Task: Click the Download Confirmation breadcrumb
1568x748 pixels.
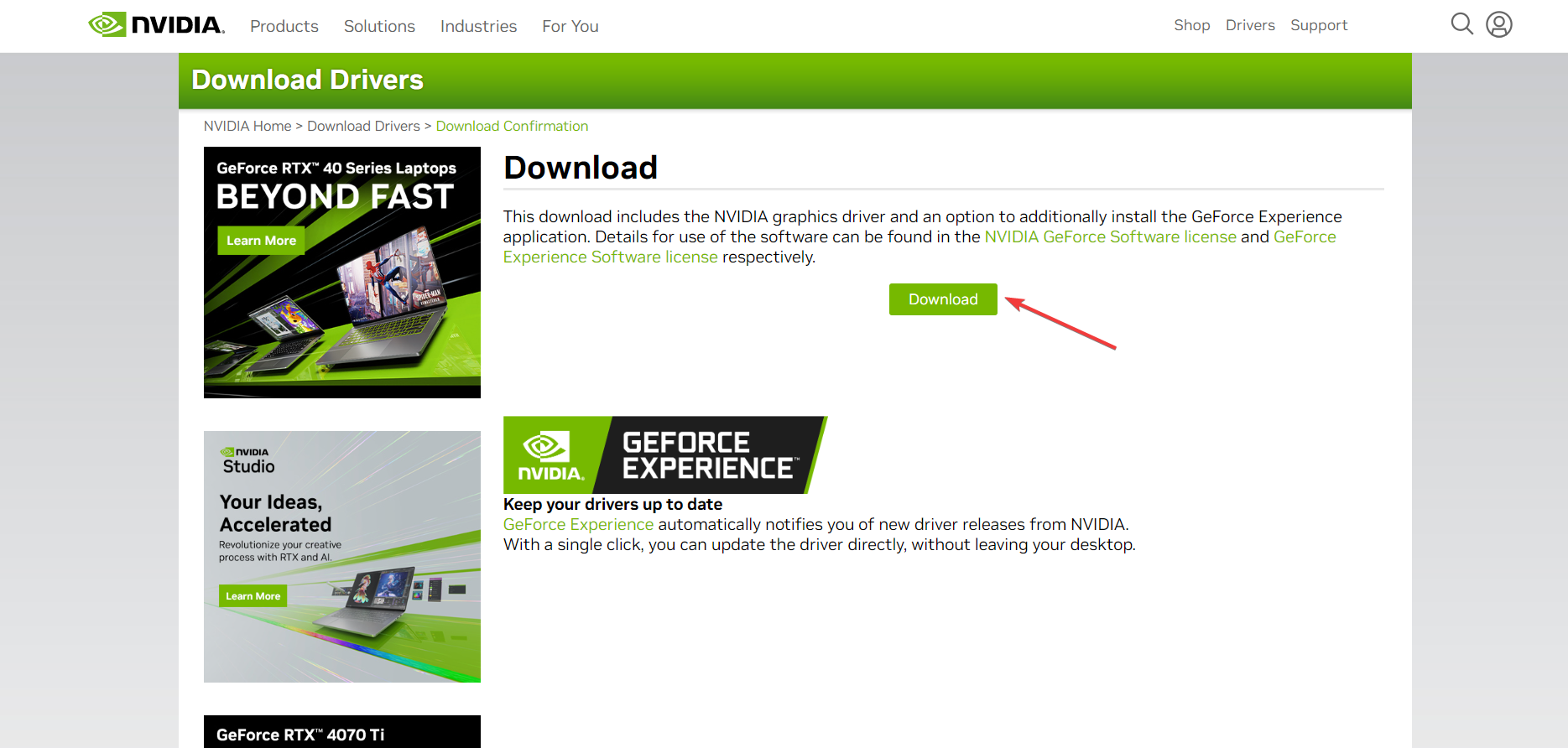Action: tap(512, 126)
